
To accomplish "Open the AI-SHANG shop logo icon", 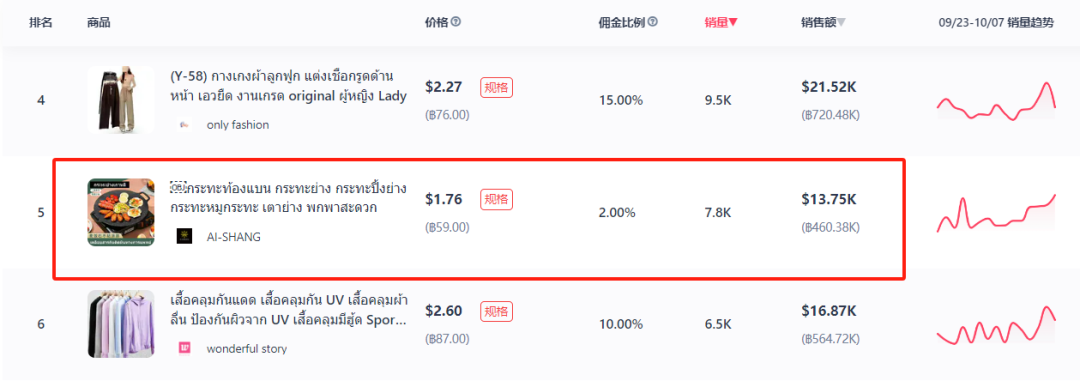I will tap(184, 236).
